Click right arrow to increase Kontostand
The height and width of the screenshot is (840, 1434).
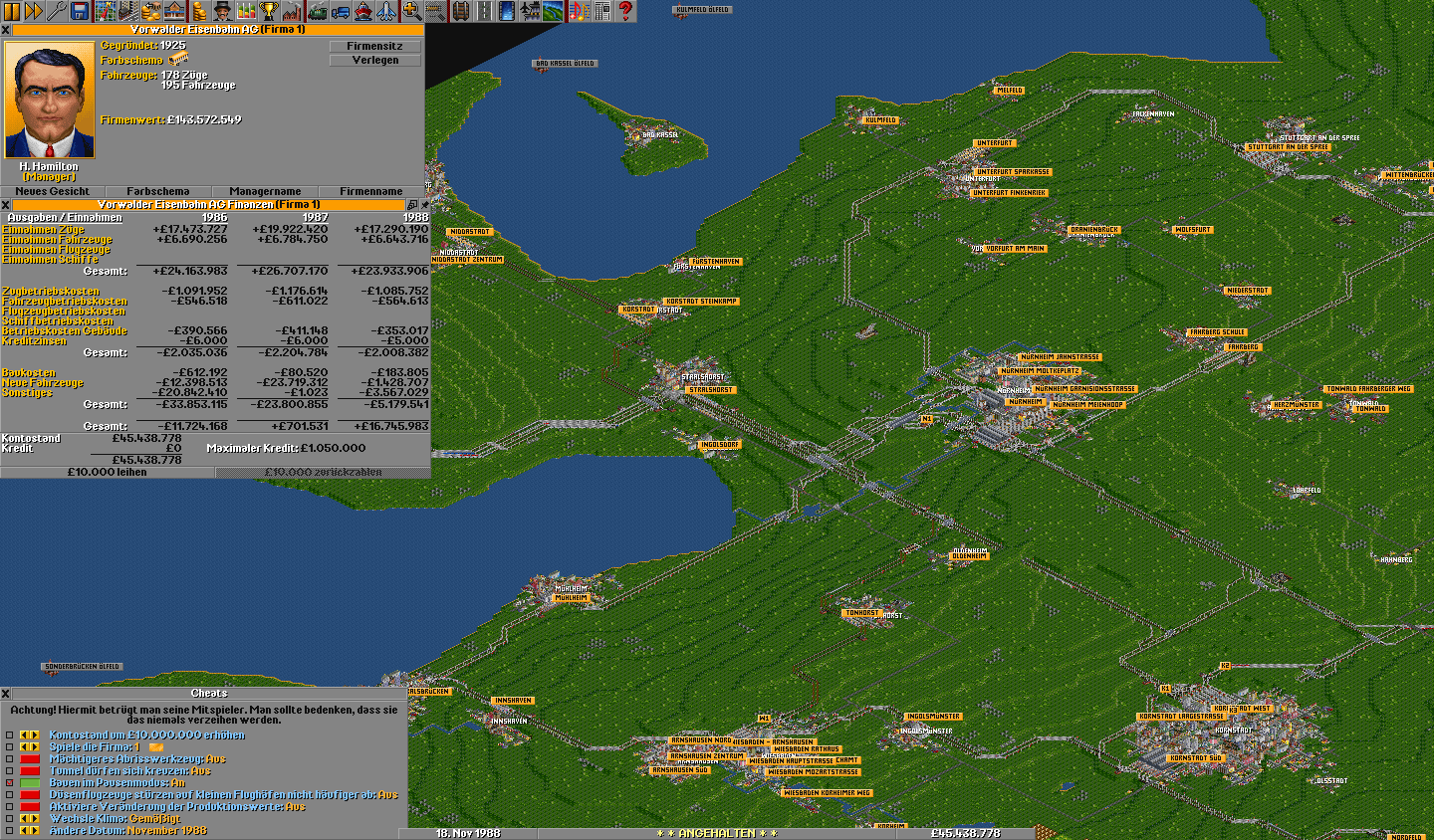pos(35,735)
